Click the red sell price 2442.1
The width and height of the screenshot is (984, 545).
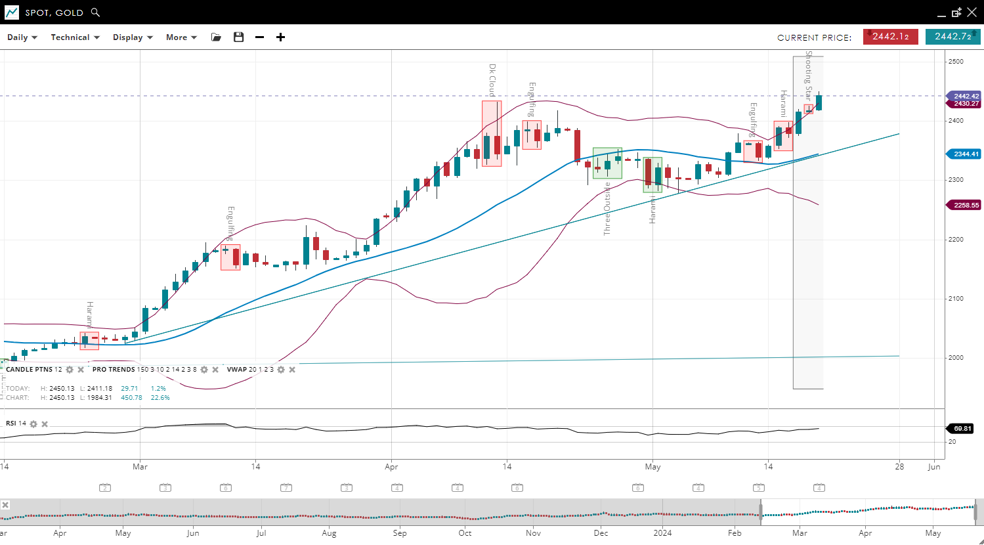pyautogui.click(x=890, y=37)
